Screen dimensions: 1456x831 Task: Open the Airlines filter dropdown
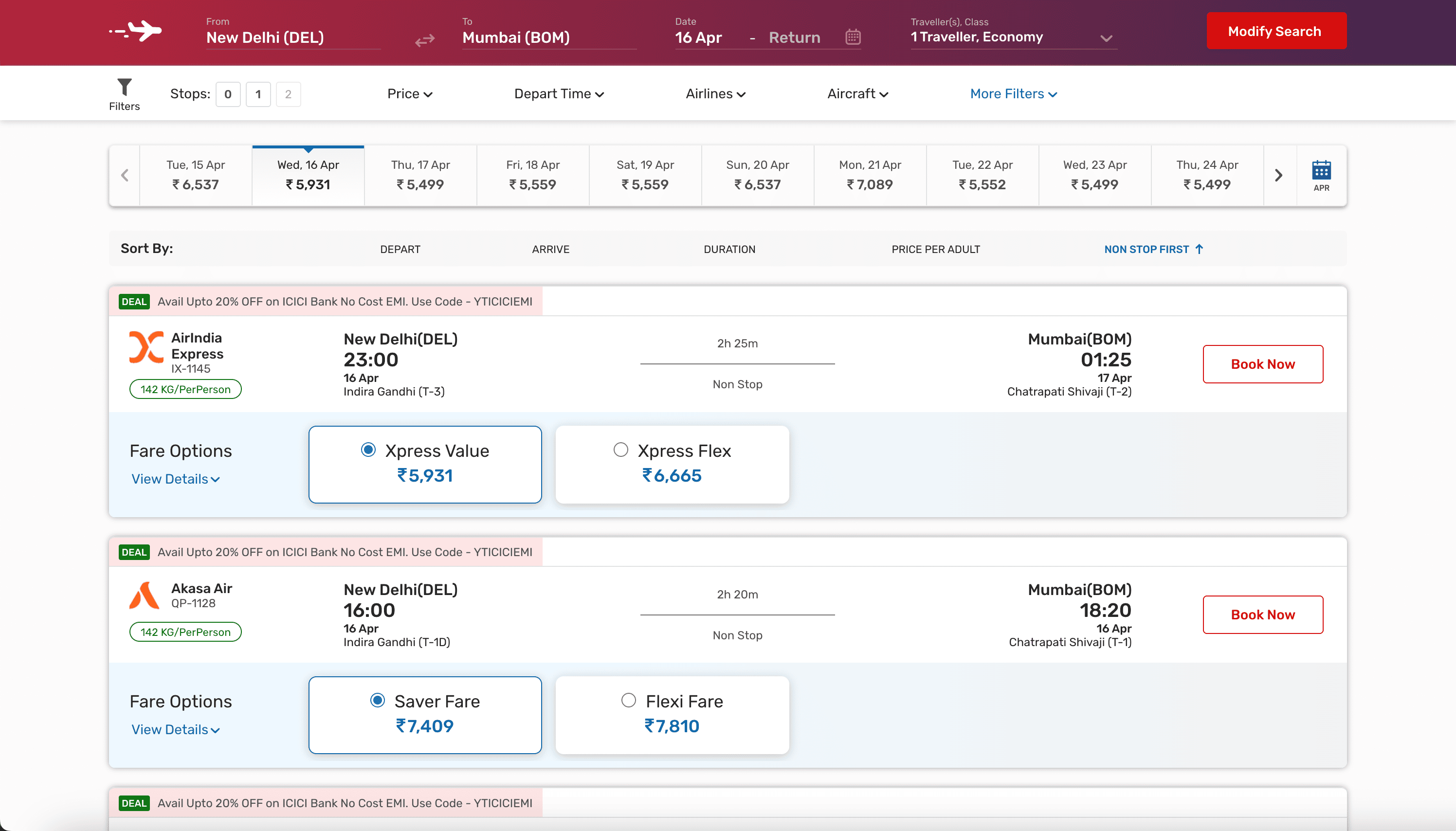click(x=715, y=94)
